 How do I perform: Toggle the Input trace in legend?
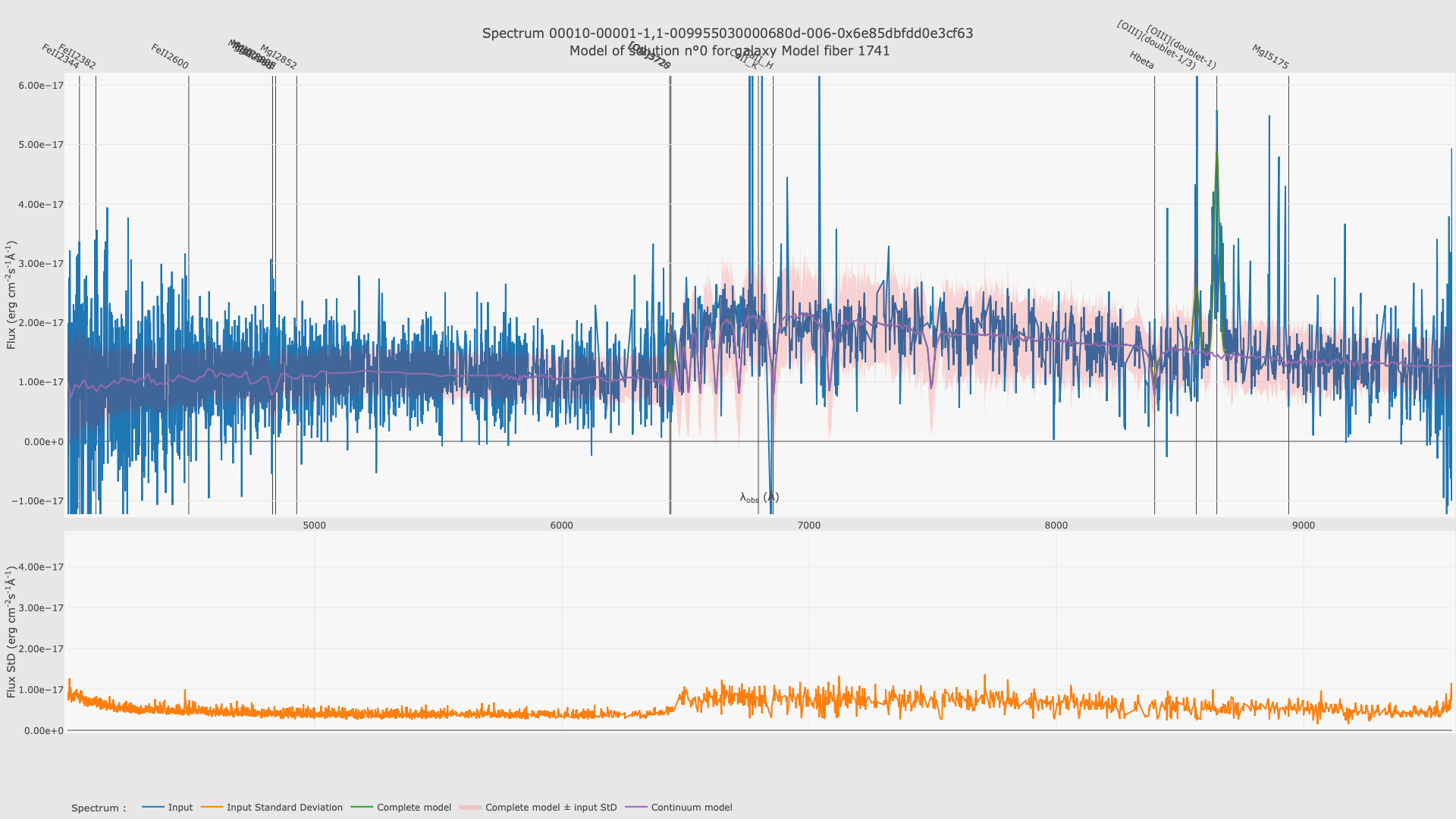180,808
